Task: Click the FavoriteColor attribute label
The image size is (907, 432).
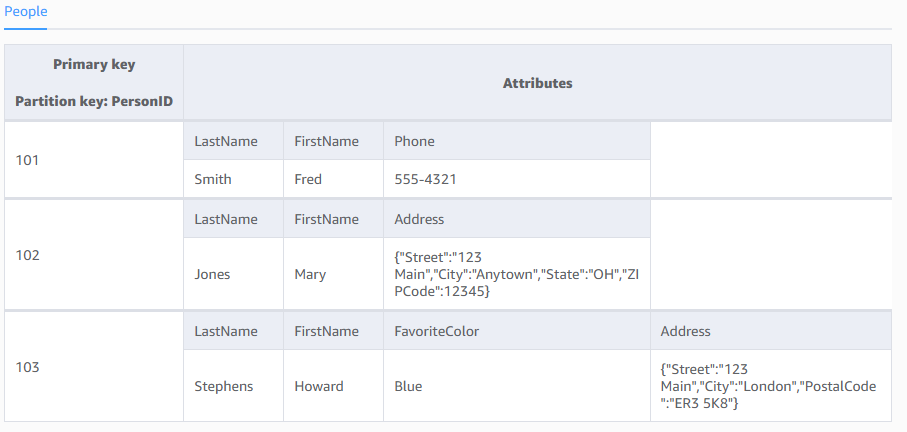Action: (x=438, y=331)
